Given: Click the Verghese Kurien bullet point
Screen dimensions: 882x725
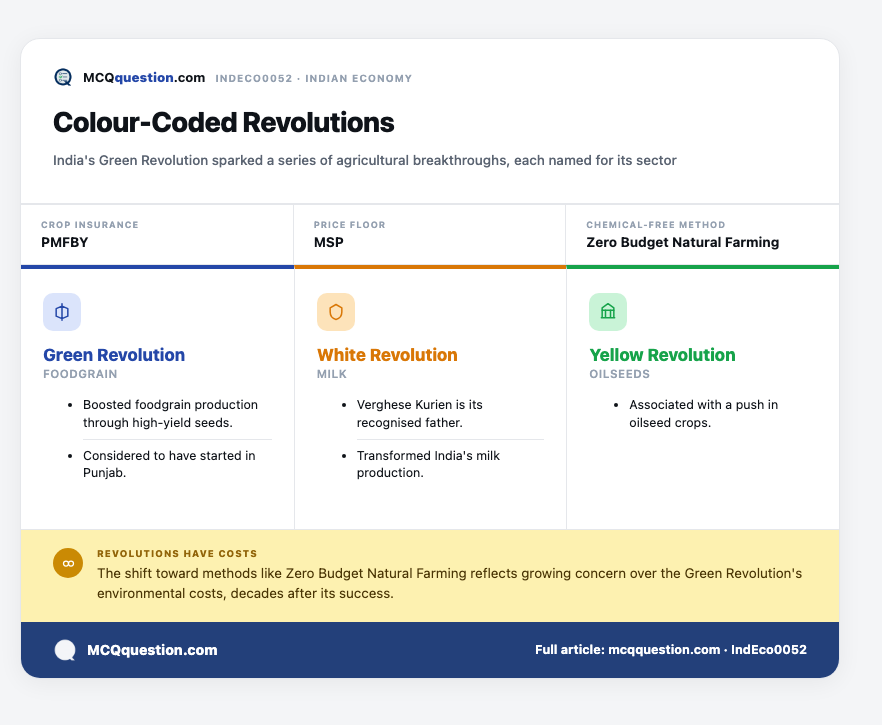Looking at the screenshot, I should pos(420,413).
